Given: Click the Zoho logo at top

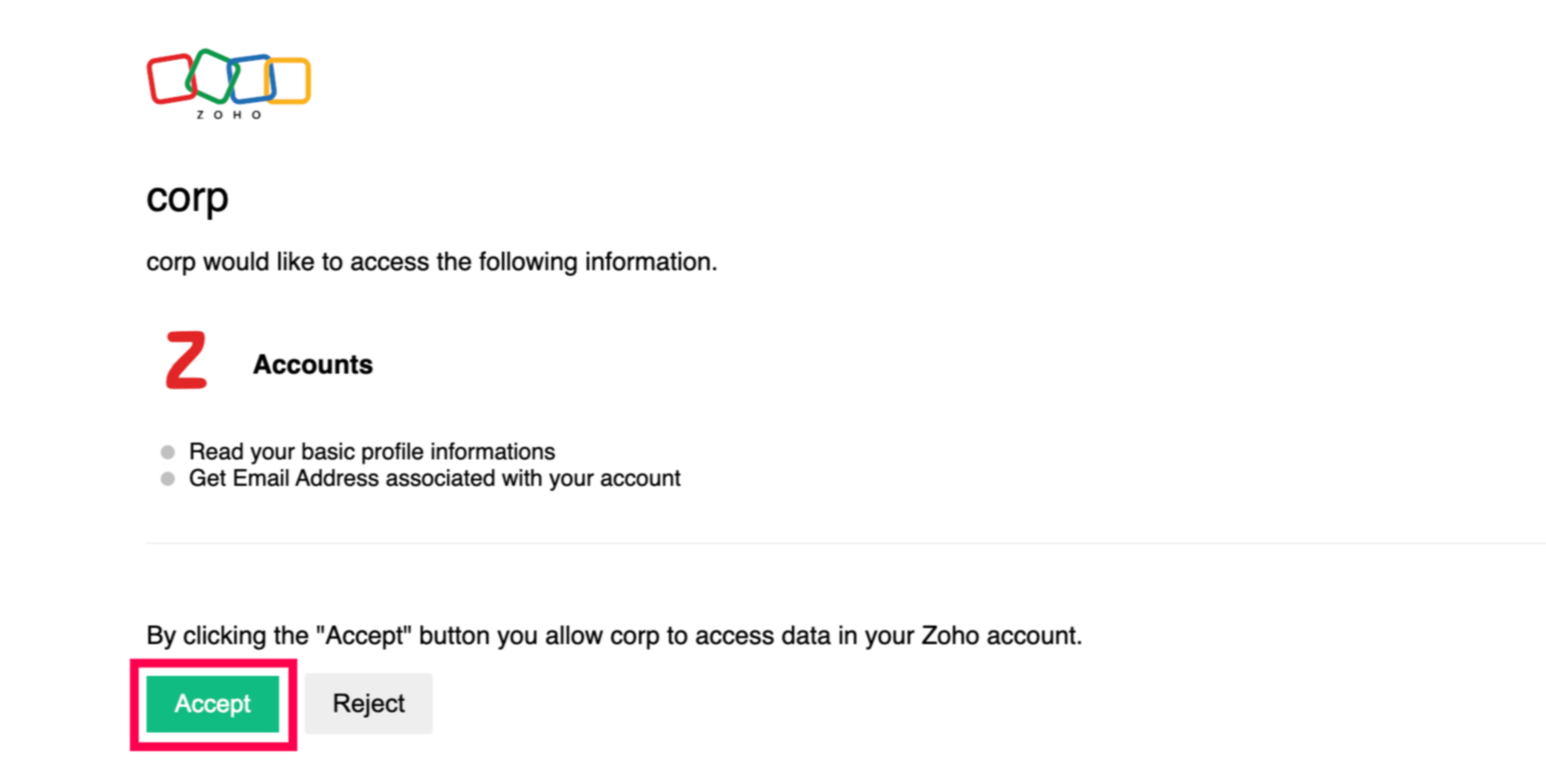Looking at the screenshot, I should pos(229,85).
